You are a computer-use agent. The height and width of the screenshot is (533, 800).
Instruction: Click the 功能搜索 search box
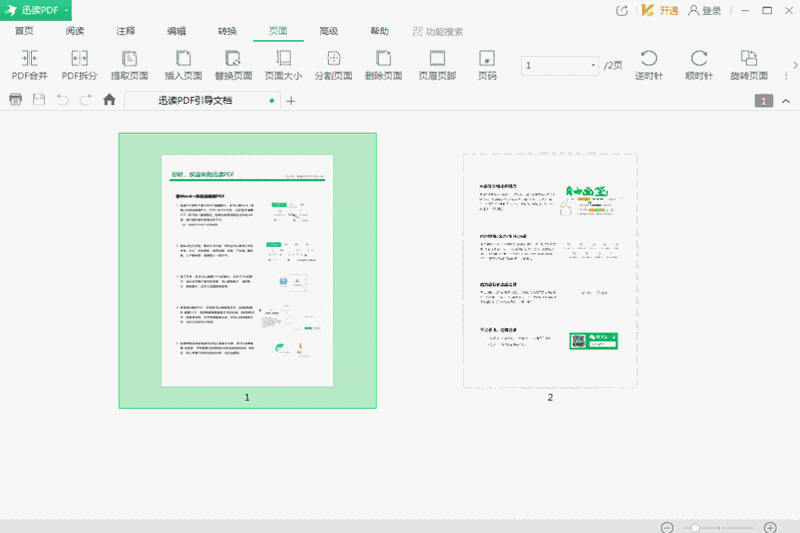(438, 32)
